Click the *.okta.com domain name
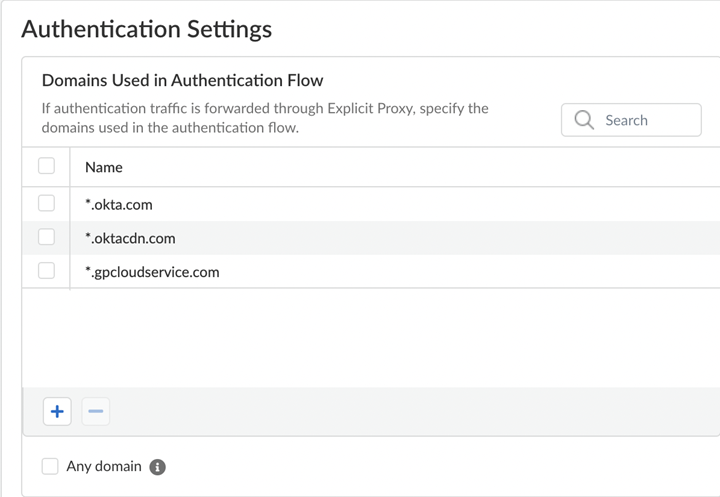 coord(119,204)
